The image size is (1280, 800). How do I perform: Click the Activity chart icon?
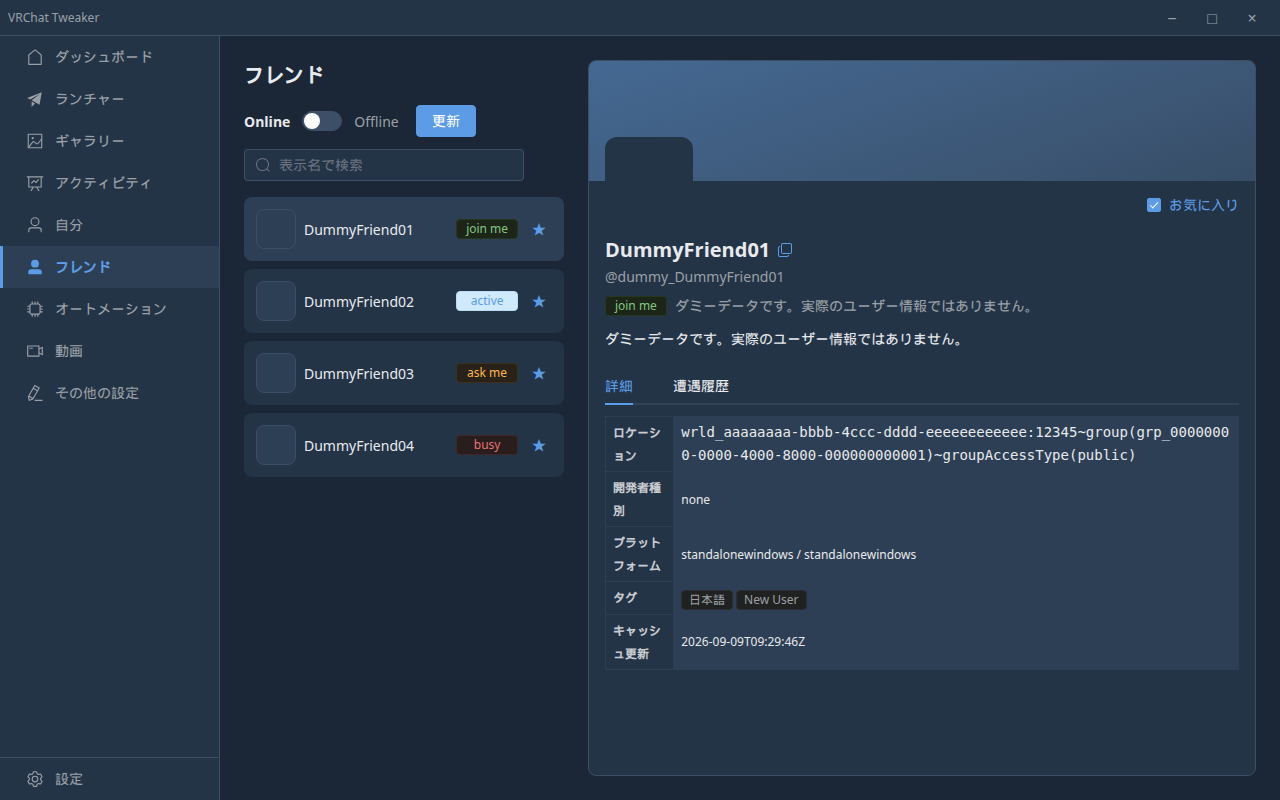tap(35, 183)
